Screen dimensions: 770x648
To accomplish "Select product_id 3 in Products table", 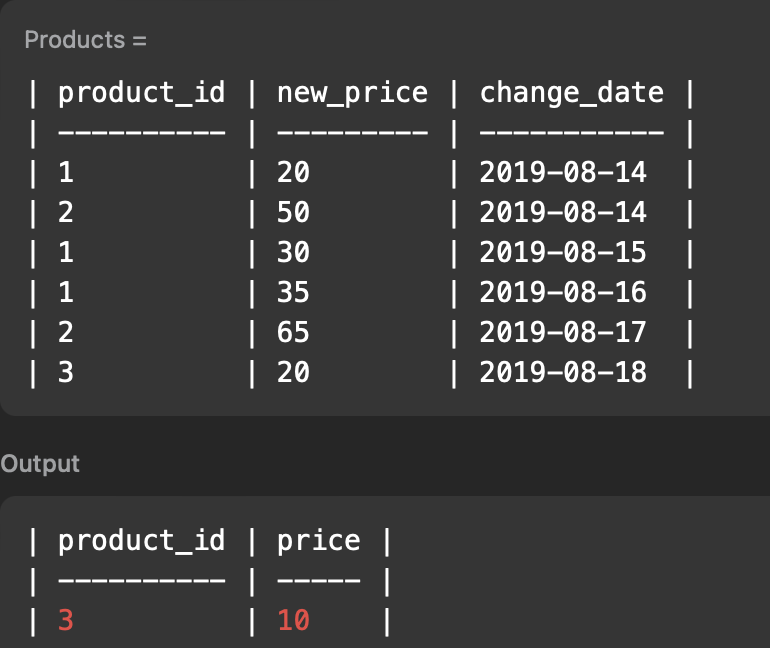I will pos(66,372).
